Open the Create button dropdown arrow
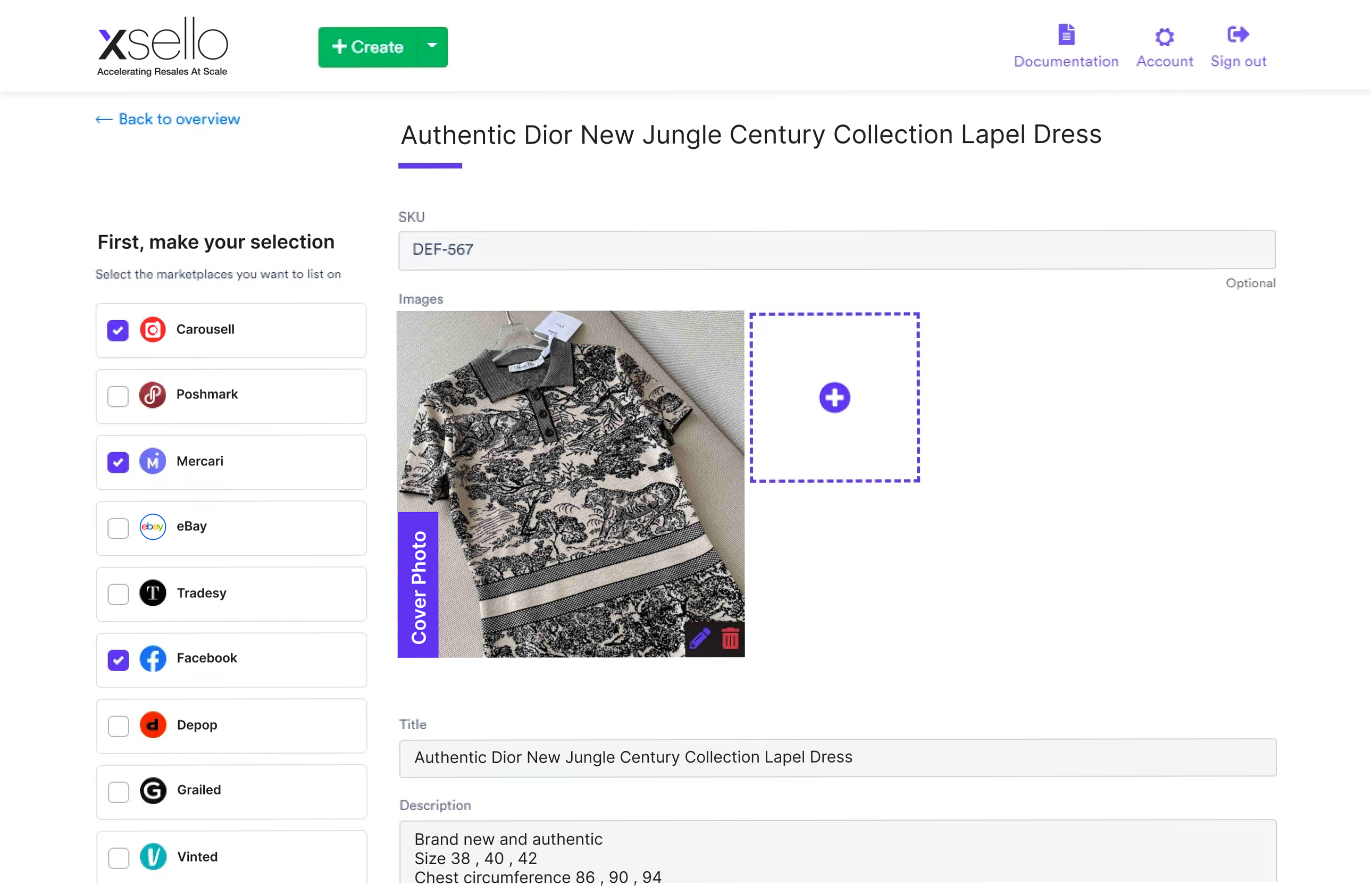This screenshot has width=1372, height=886. coord(431,47)
